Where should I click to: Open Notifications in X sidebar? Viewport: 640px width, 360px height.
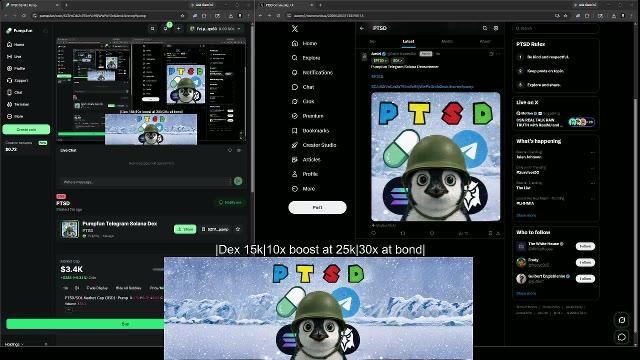[x=312, y=72]
